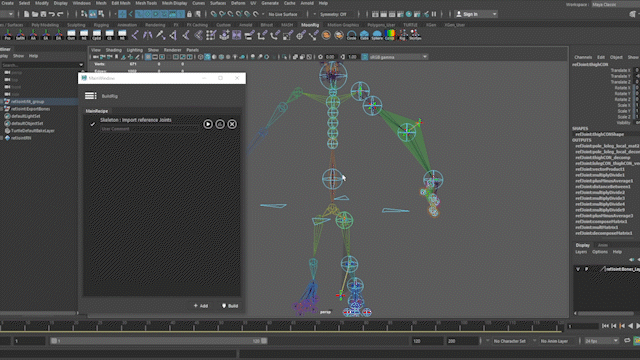Screen dimensions: 640x360
Task: Click the Clsm shelf button icon
Action: (96, 36)
